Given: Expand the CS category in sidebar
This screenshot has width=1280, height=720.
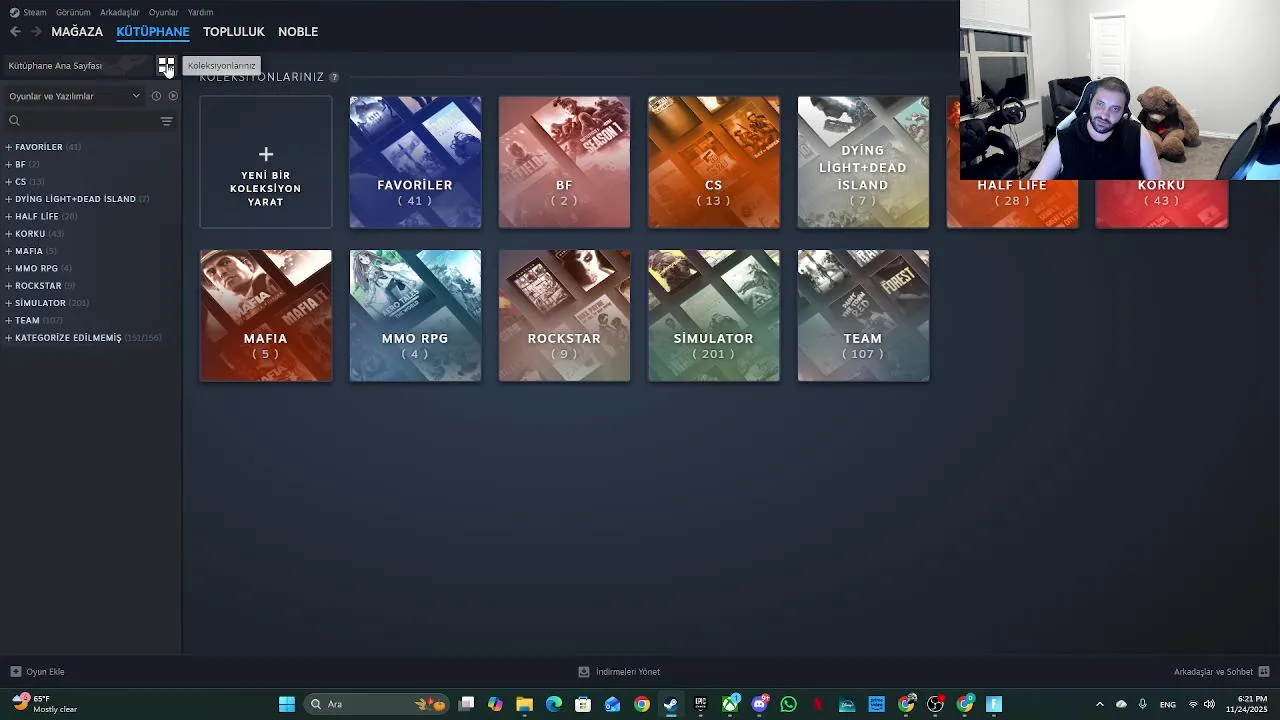Looking at the screenshot, I should coord(9,182).
